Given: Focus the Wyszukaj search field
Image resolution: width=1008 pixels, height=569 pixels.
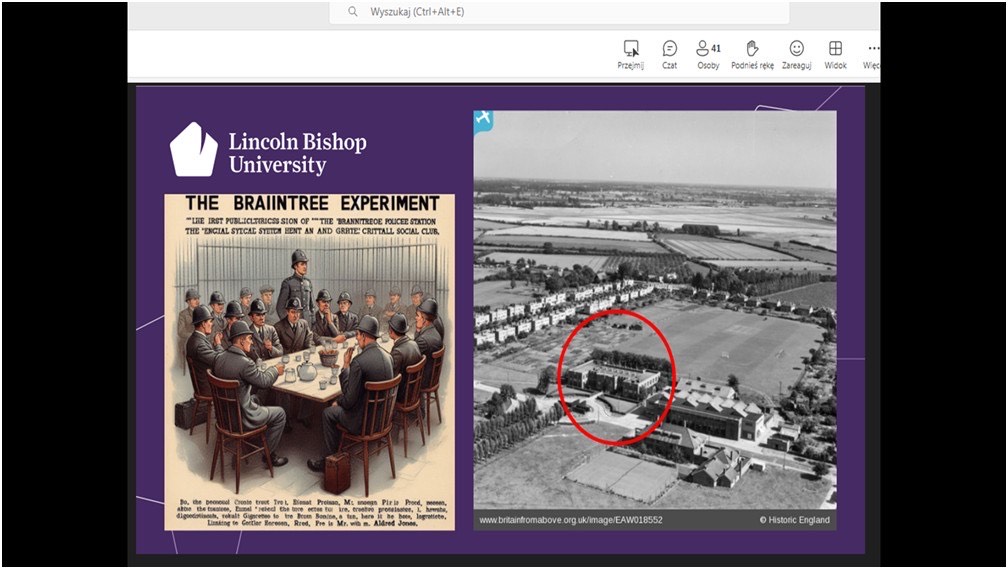Looking at the screenshot, I should point(560,12).
